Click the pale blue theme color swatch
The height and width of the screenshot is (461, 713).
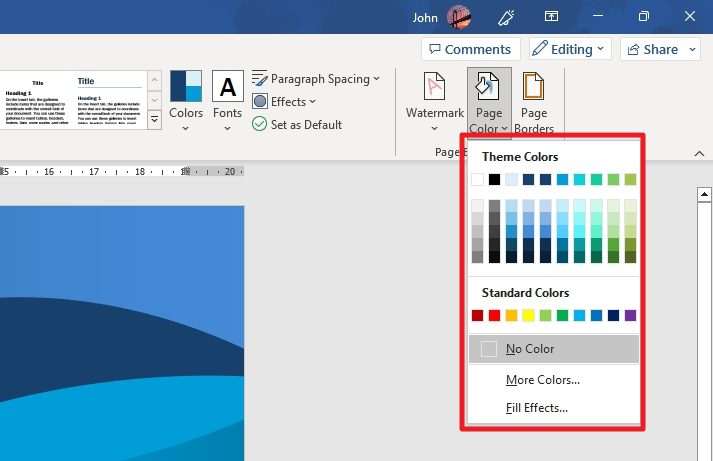[511, 180]
